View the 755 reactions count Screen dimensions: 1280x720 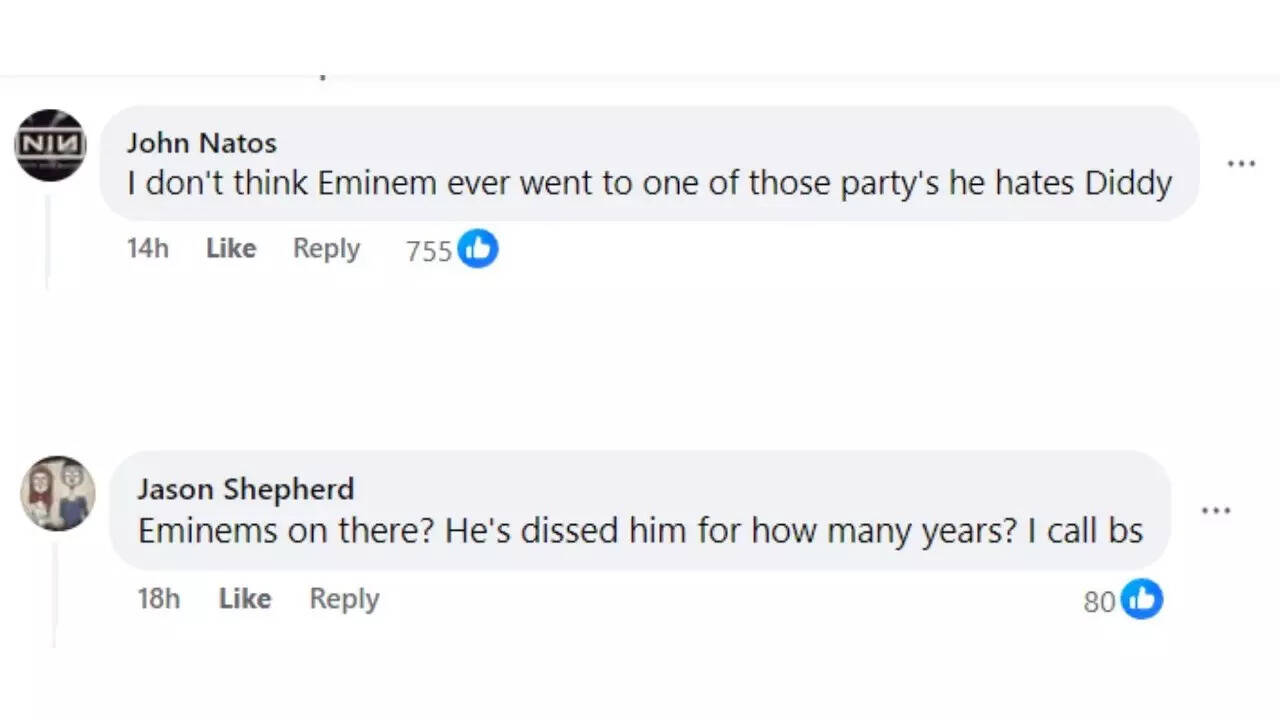click(429, 251)
